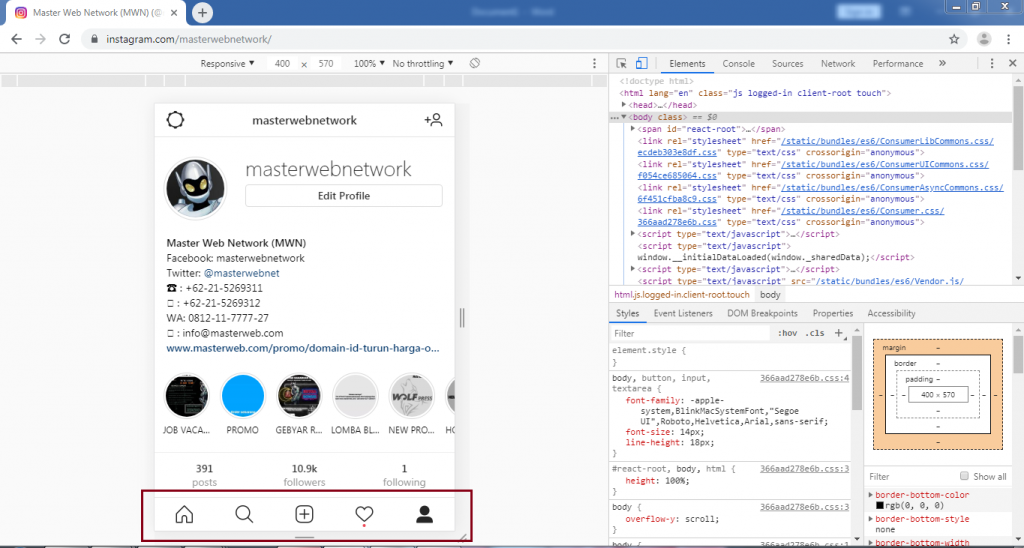Expand border-bottom-color computed property
The height and width of the screenshot is (548, 1024).
coord(871,495)
